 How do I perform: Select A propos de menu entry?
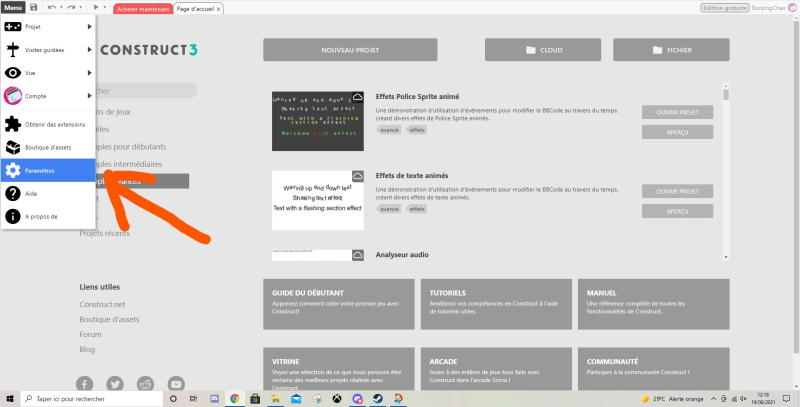coord(48,217)
